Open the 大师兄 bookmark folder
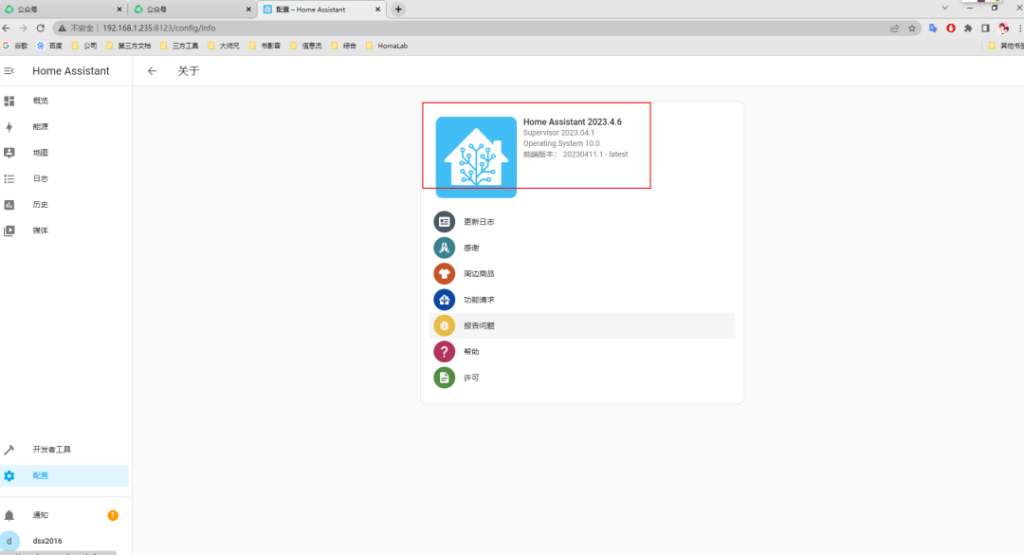The image size is (1024, 555). coord(224,46)
